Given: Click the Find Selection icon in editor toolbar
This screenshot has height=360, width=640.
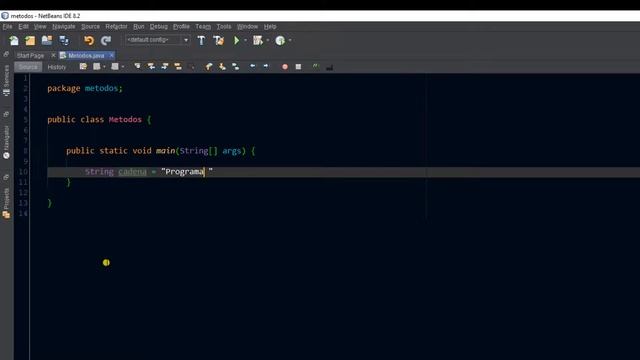Looking at the screenshot, I should (138, 66).
